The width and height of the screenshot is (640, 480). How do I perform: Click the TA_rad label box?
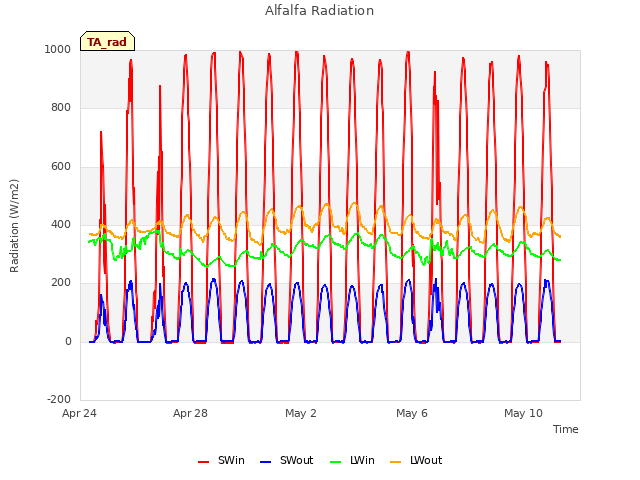coord(107,41)
